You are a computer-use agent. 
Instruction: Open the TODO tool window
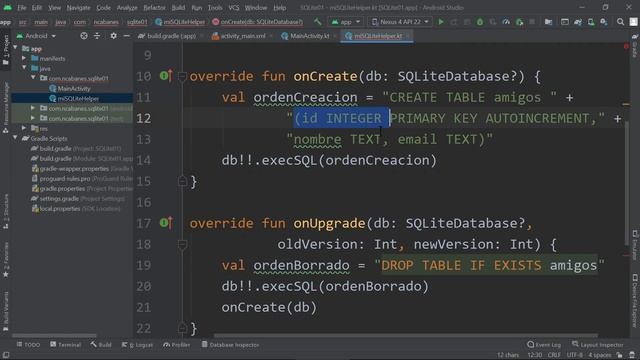click(x=29, y=345)
